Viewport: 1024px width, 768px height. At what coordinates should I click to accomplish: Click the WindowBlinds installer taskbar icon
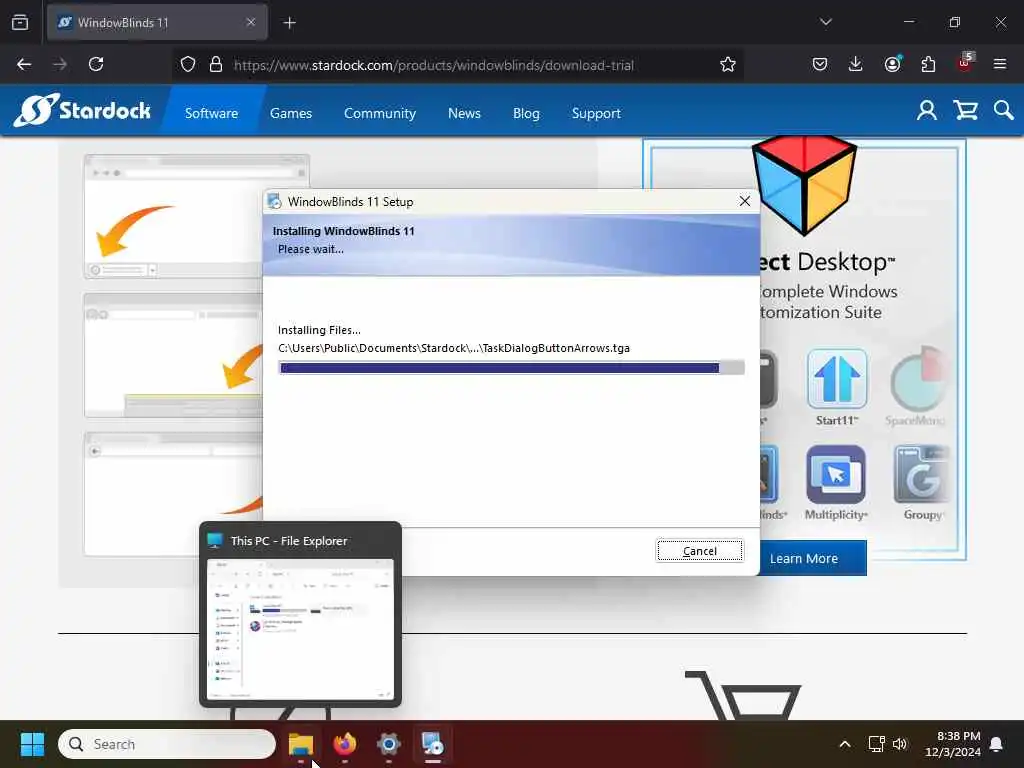(x=432, y=744)
